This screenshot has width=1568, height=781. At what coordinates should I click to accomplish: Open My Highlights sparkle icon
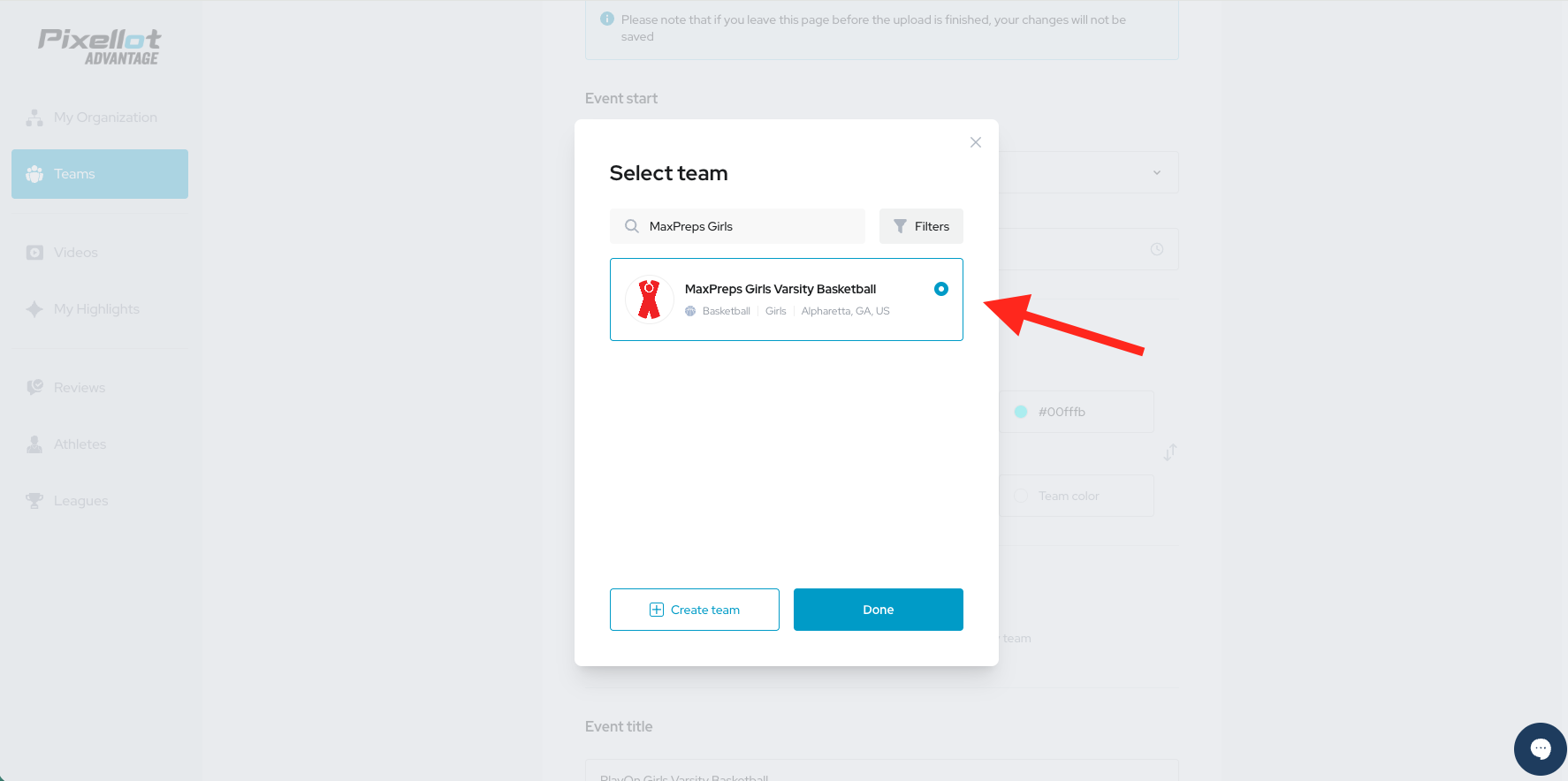pyautogui.click(x=34, y=309)
